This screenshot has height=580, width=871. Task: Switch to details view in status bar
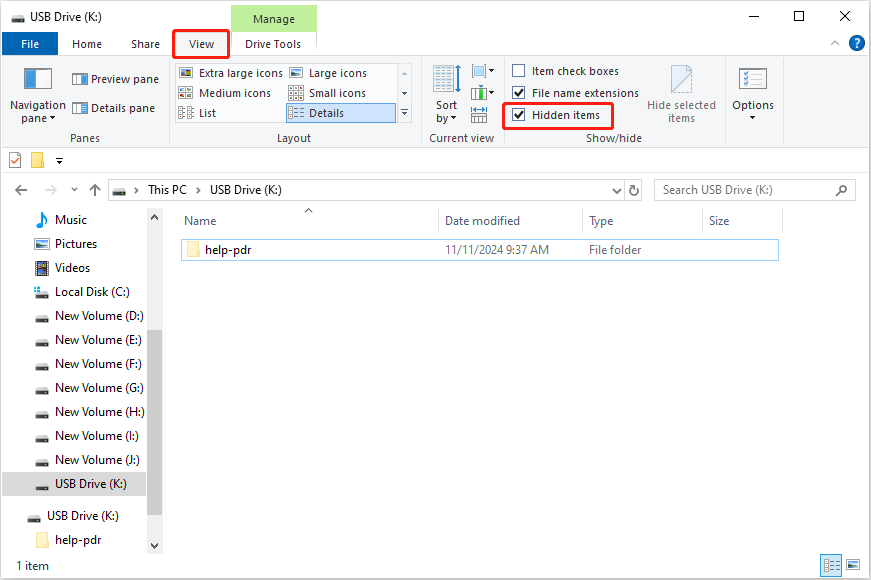point(832,566)
